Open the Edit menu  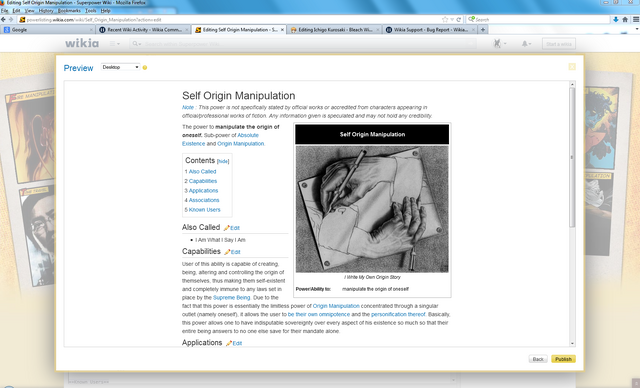pos(16,11)
